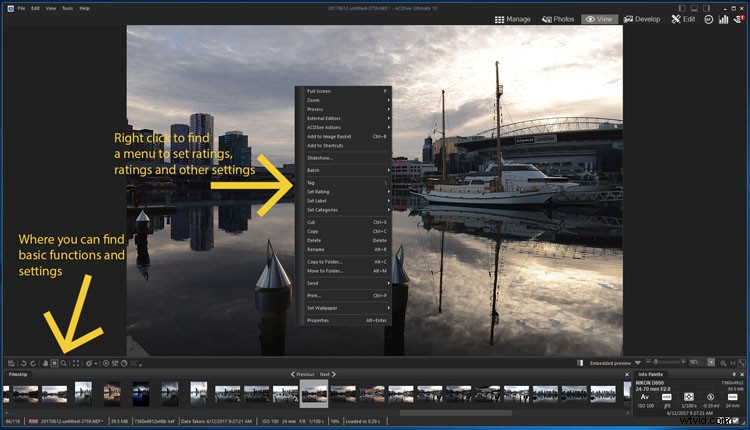Click the fit image icon at toolbar far right
Image resolution: width=750 pixels, height=430 pixels.
coord(741,364)
